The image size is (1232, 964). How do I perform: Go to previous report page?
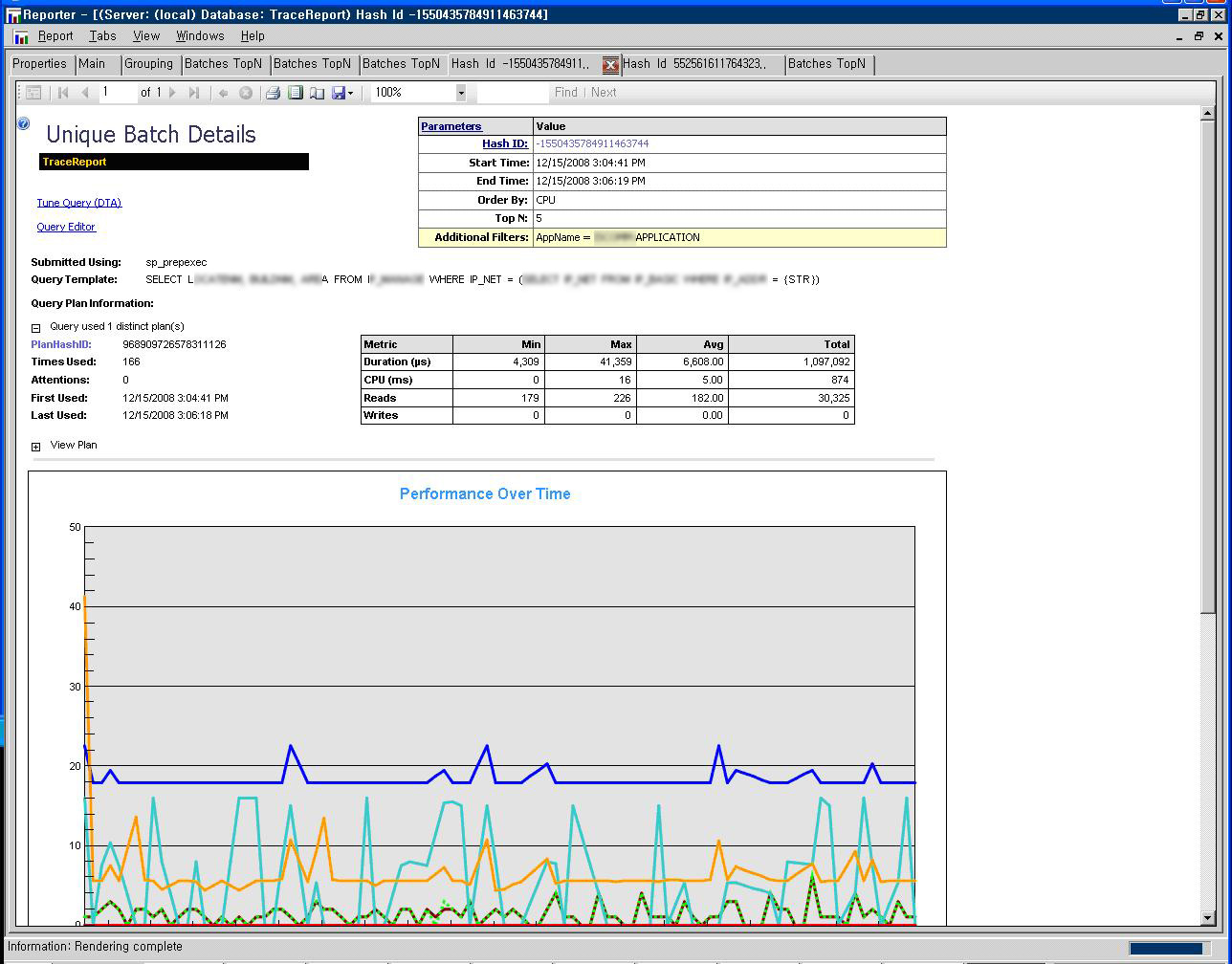pyautogui.click(x=85, y=93)
